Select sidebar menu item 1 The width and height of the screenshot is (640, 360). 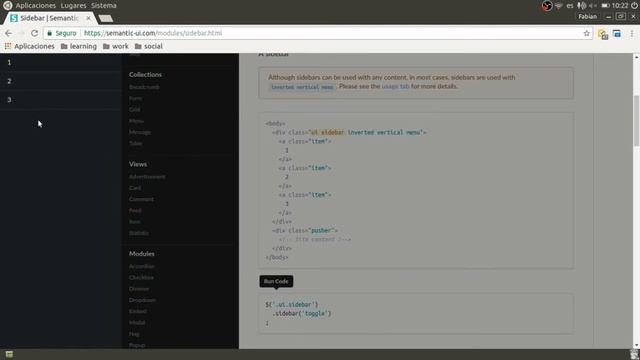click(x=61, y=62)
